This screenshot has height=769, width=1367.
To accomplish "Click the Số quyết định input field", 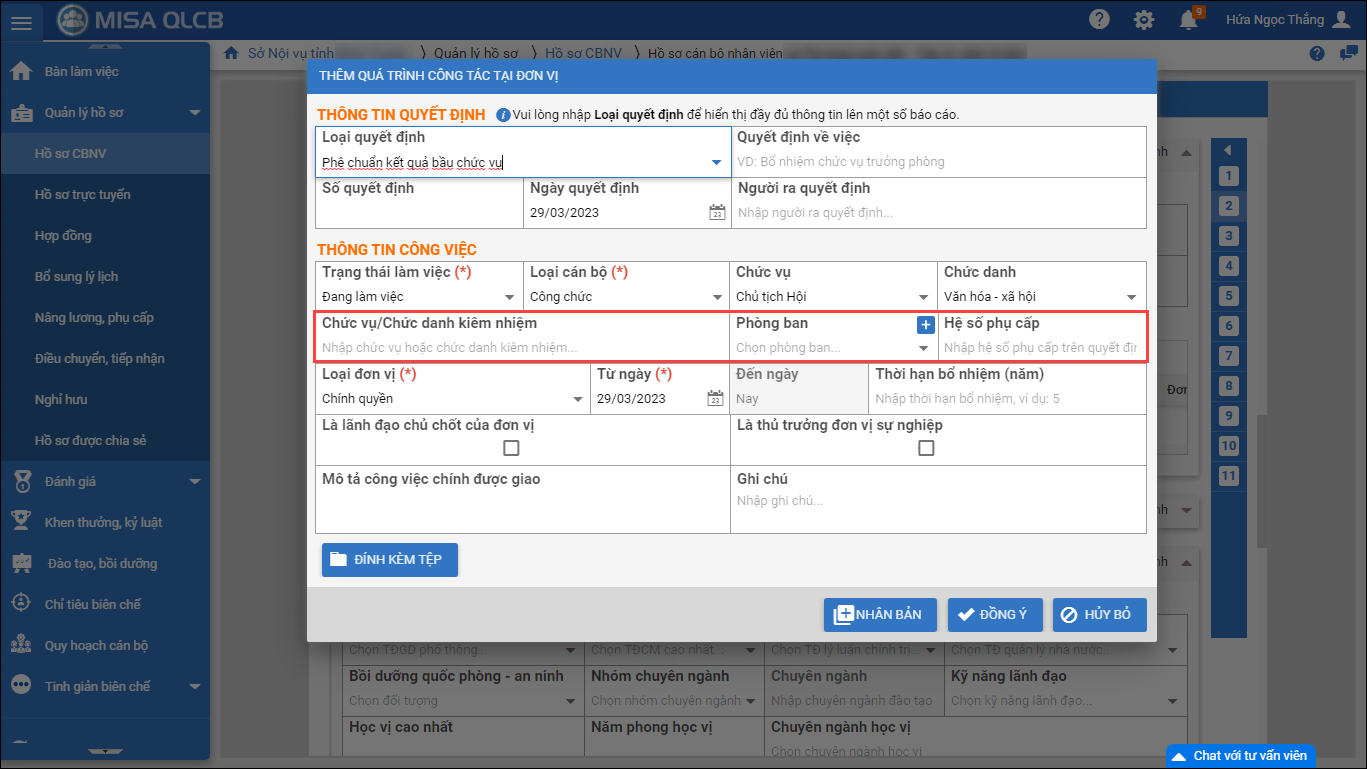I will [x=418, y=212].
